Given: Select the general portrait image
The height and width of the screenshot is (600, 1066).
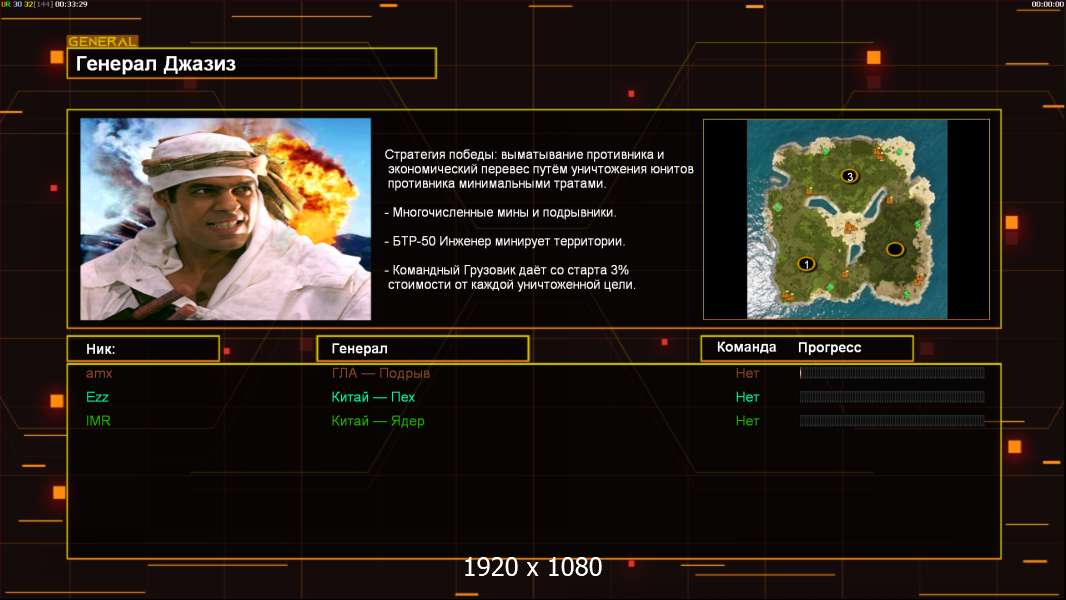Looking at the screenshot, I should point(226,219).
